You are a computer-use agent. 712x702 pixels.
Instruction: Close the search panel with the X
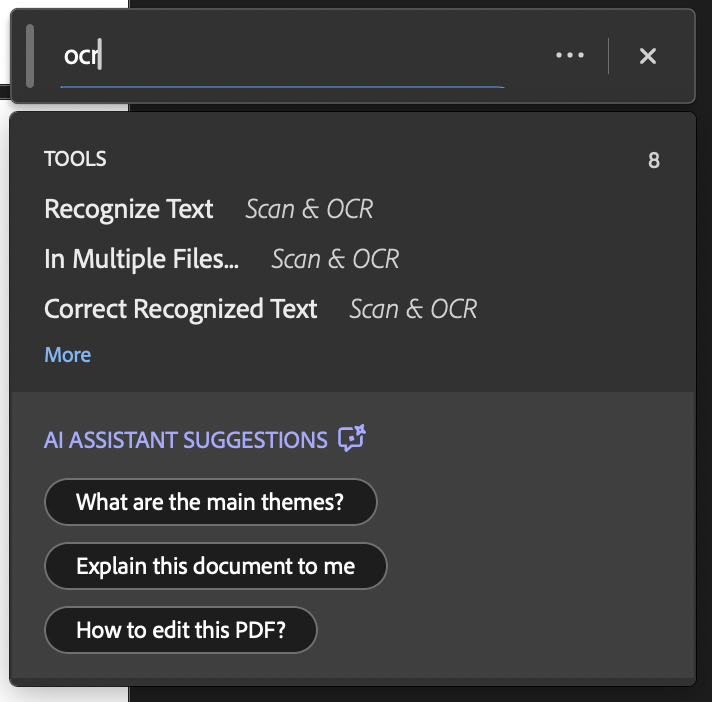tap(648, 56)
